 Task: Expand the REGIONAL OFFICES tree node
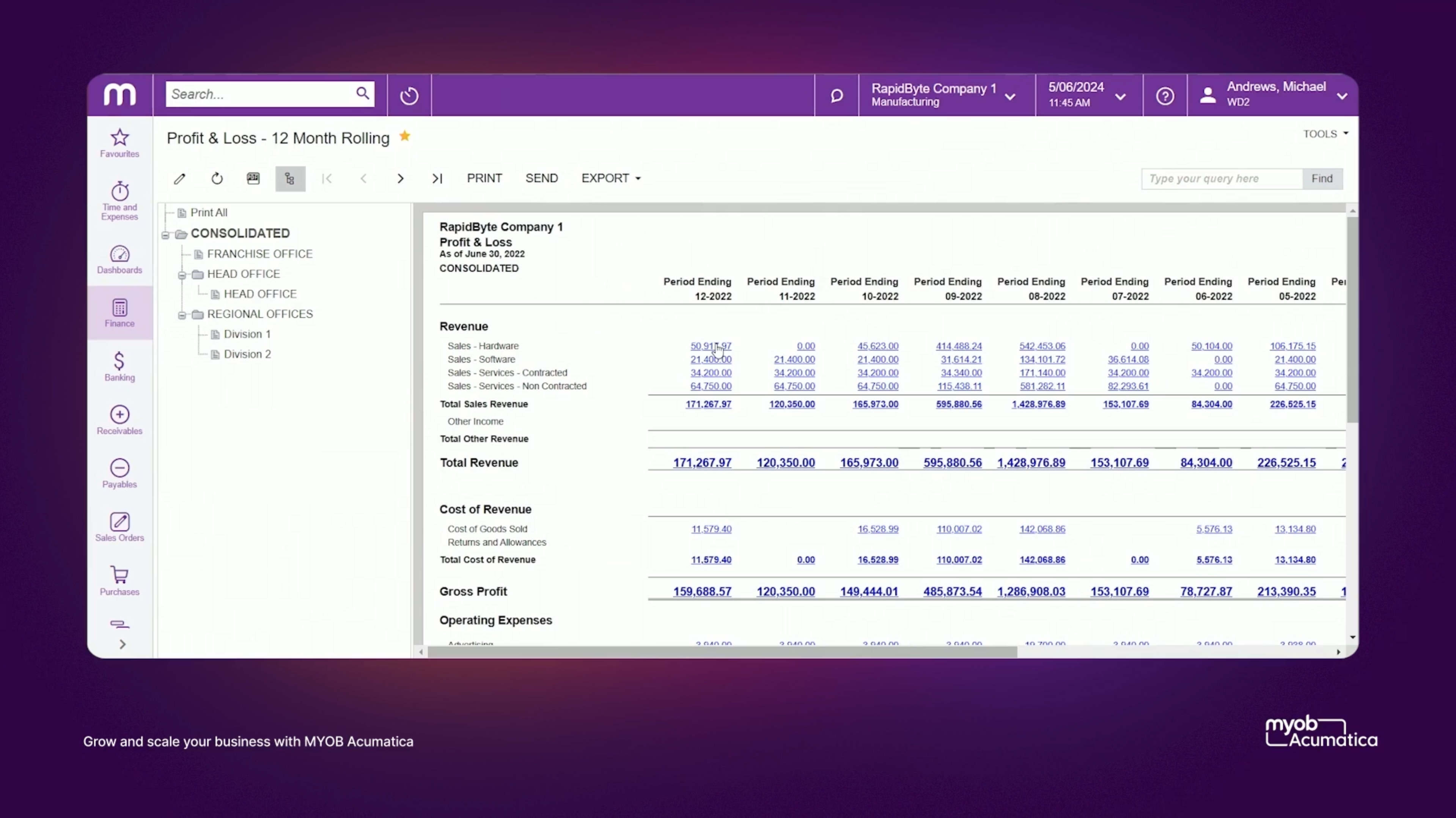[x=181, y=315]
